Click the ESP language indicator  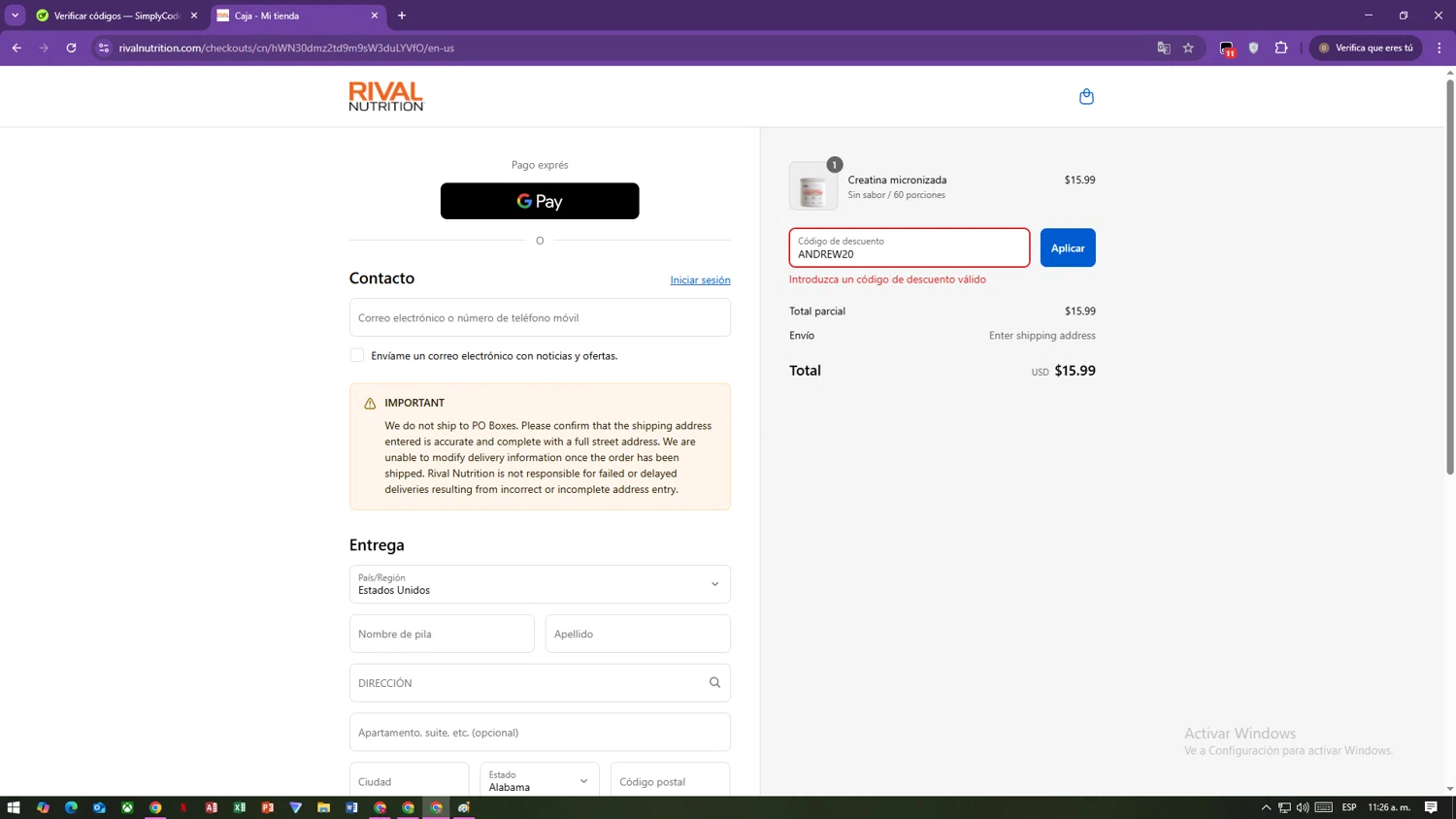click(x=1349, y=807)
